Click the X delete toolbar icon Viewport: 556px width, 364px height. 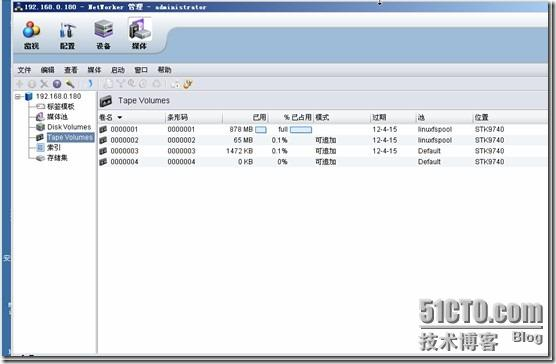click(x=44, y=84)
